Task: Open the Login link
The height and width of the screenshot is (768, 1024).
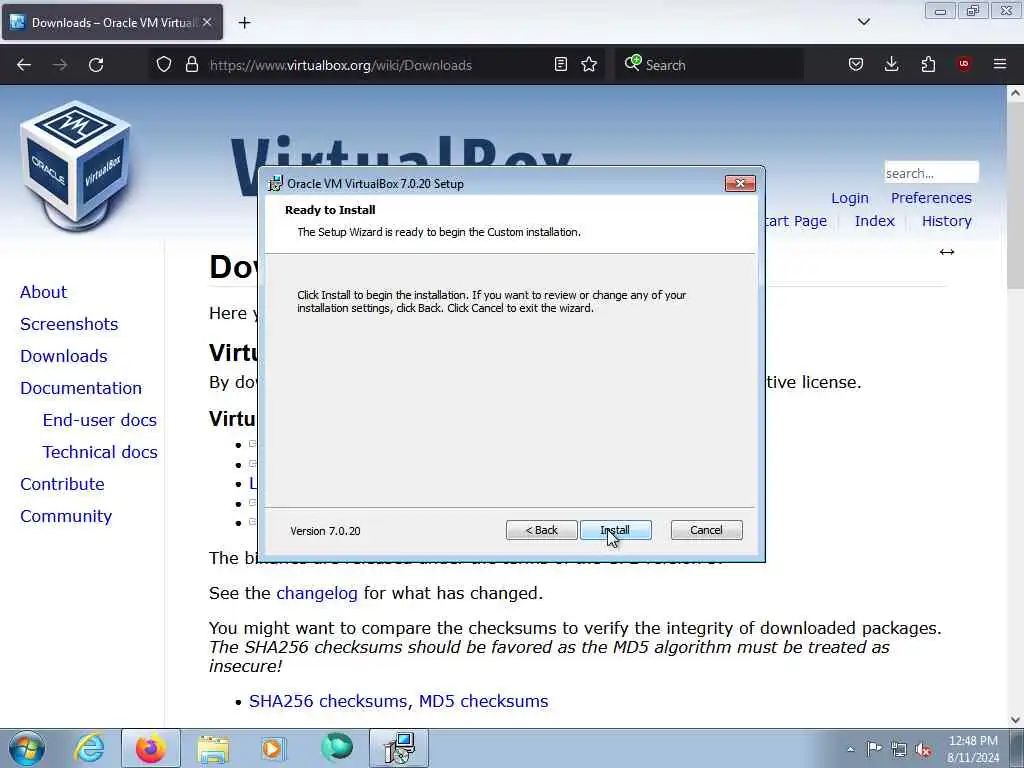Action: click(x=850, y=198)
